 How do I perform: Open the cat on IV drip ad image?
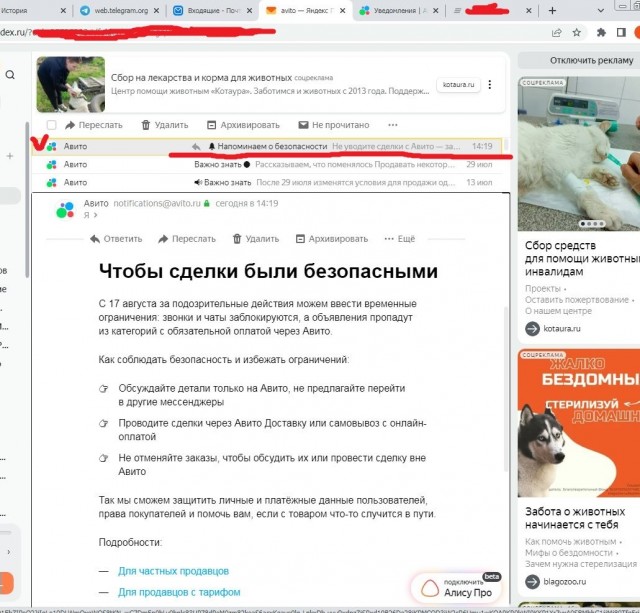tap(579, 153)
